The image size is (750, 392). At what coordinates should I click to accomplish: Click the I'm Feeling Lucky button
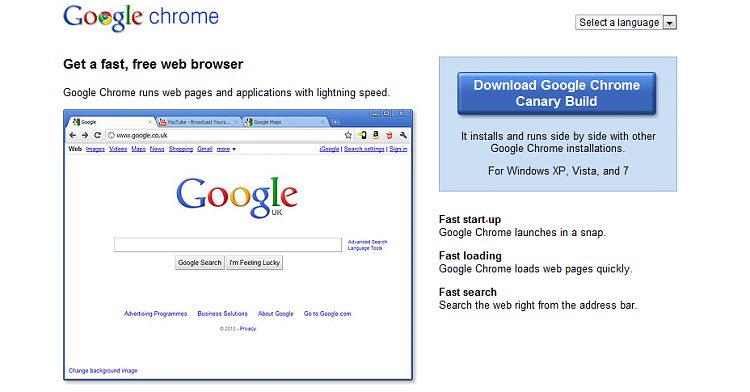coord(254,262)
